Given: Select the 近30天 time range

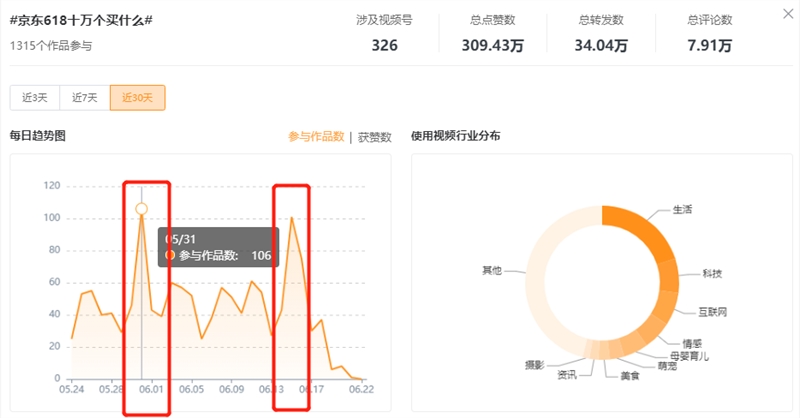Looking at the screenshot, I should tap(137, 97).
